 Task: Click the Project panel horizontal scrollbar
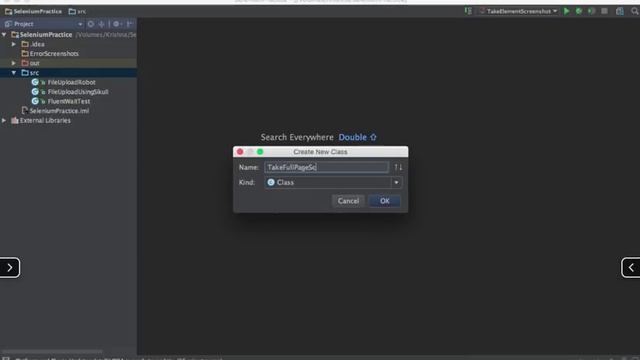(x=52, y=351)
